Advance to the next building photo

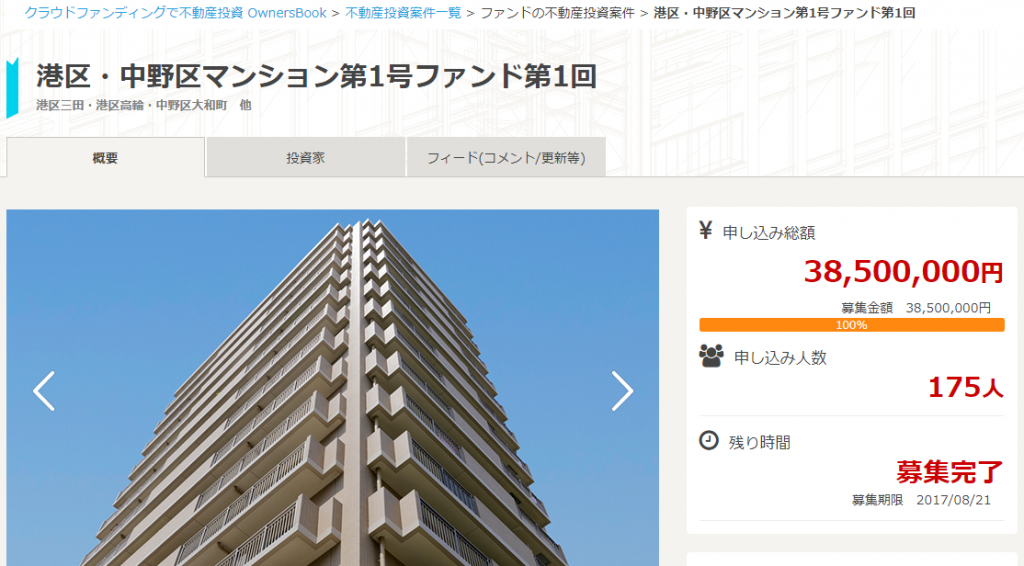point(622,391)
